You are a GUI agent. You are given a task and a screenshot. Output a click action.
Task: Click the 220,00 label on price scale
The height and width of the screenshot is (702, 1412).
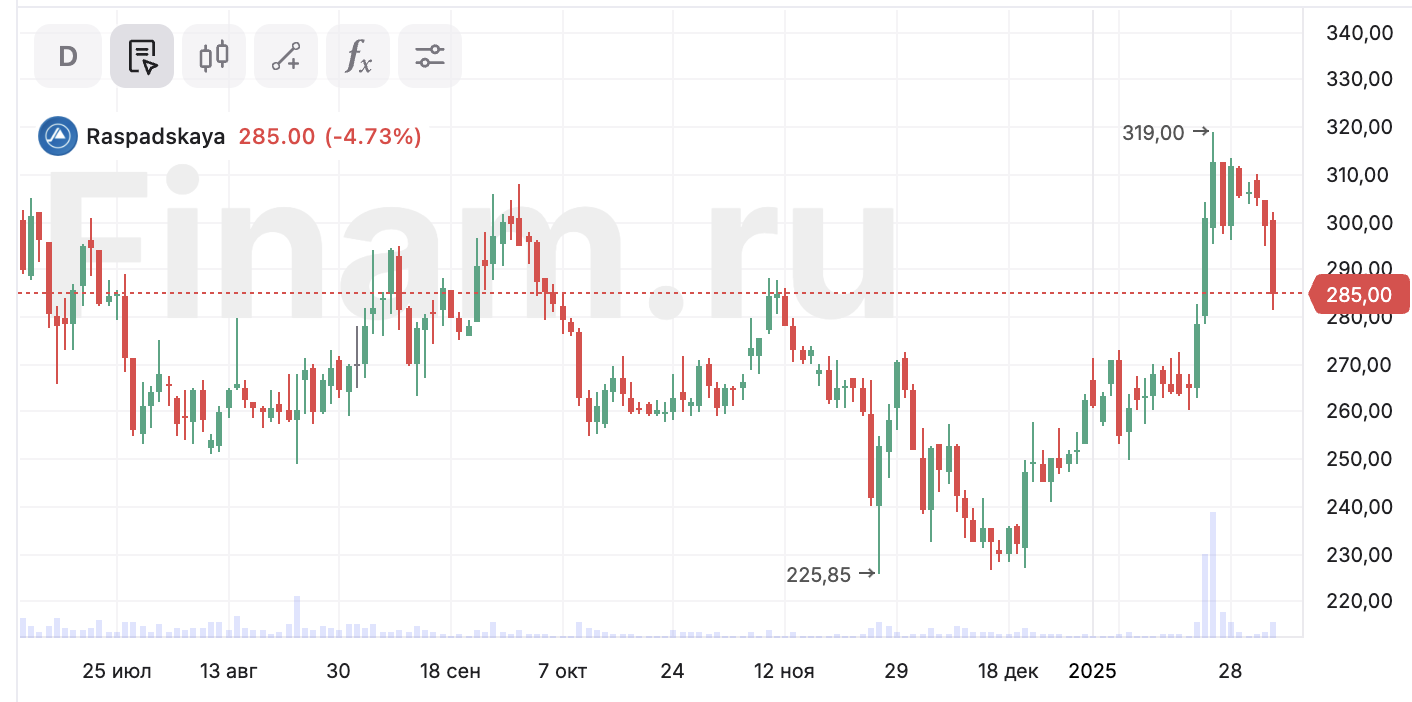point(1359,601)
